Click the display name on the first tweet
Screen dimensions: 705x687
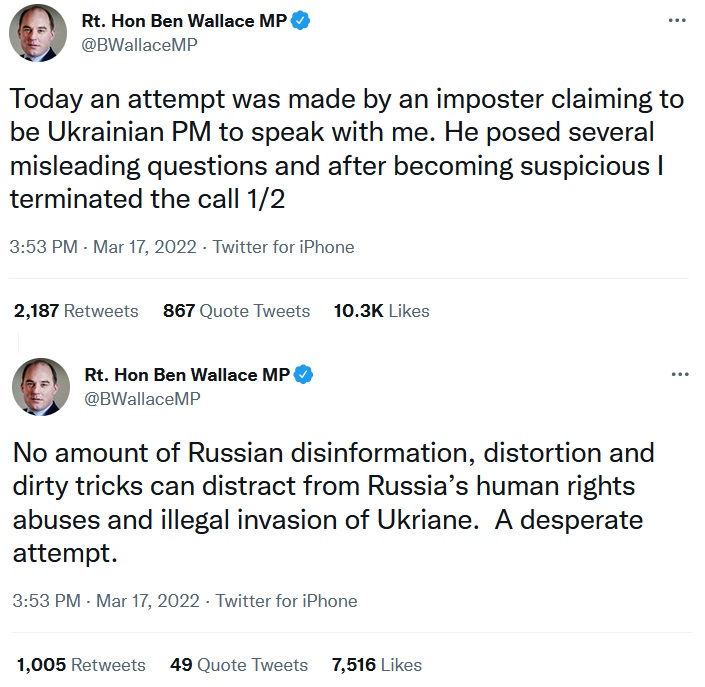pos(184,21)
